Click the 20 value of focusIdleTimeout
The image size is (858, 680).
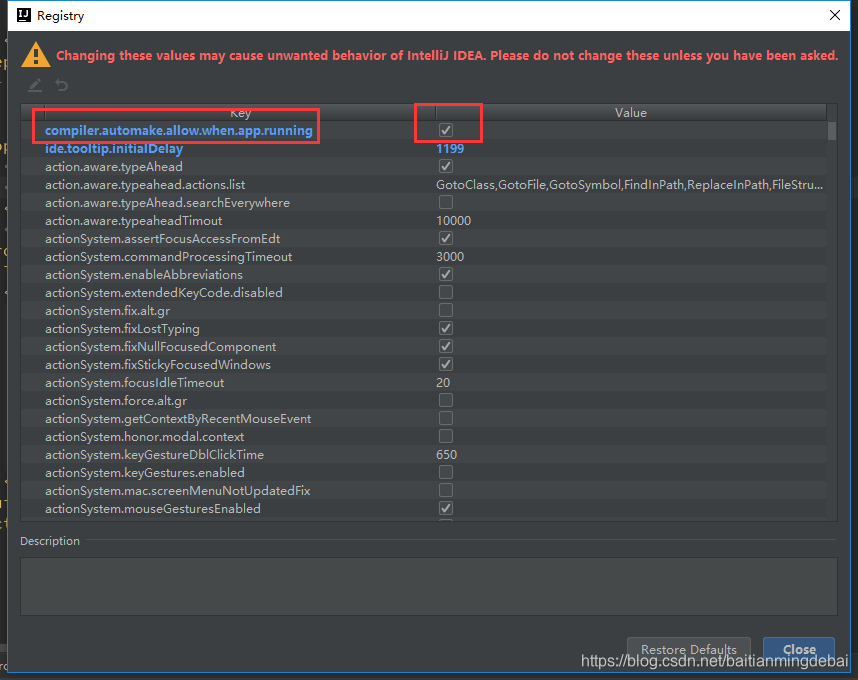click(x=443, y=383)
